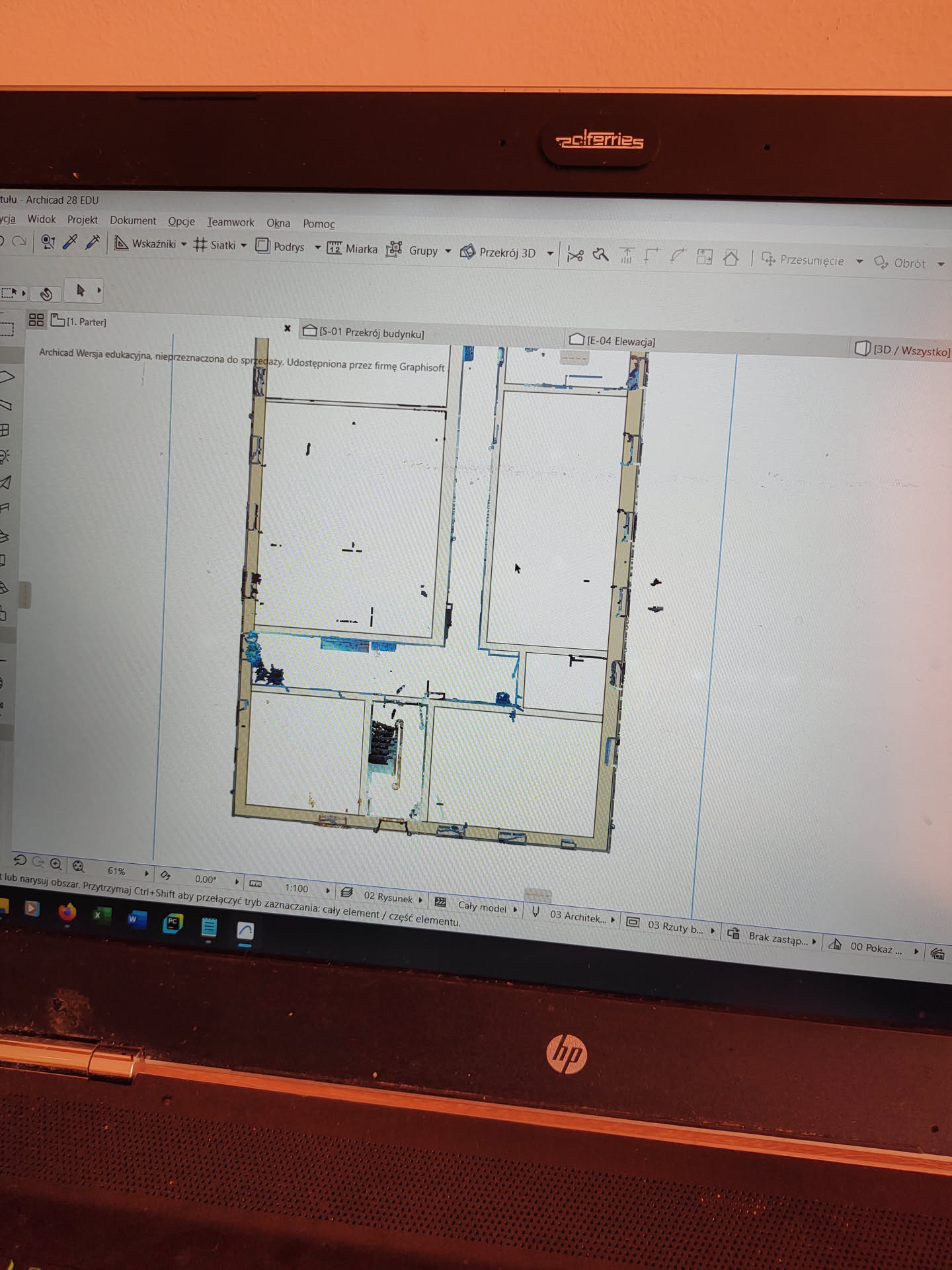Toggle the Siatki grid snap icon
This screenshot has height=1270, width=952.
(x=200, y=245)
